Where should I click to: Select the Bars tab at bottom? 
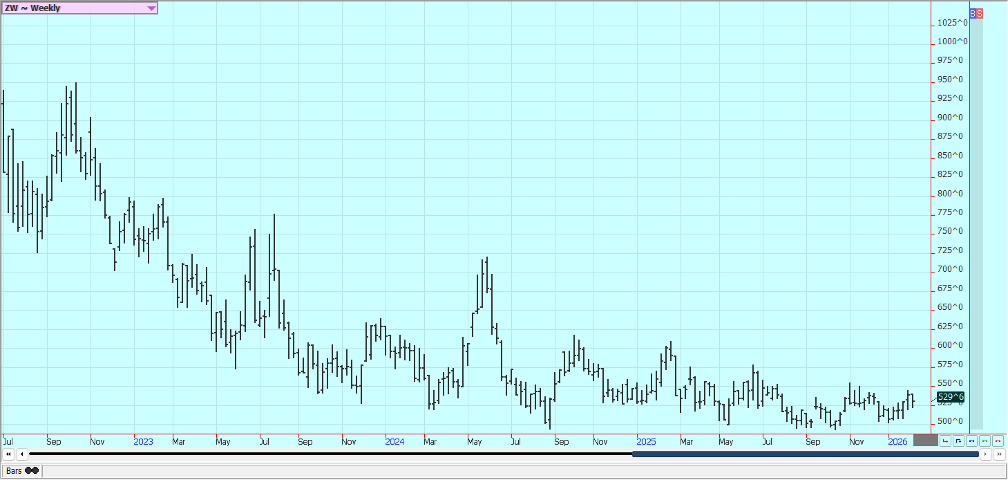coord(21,470)
